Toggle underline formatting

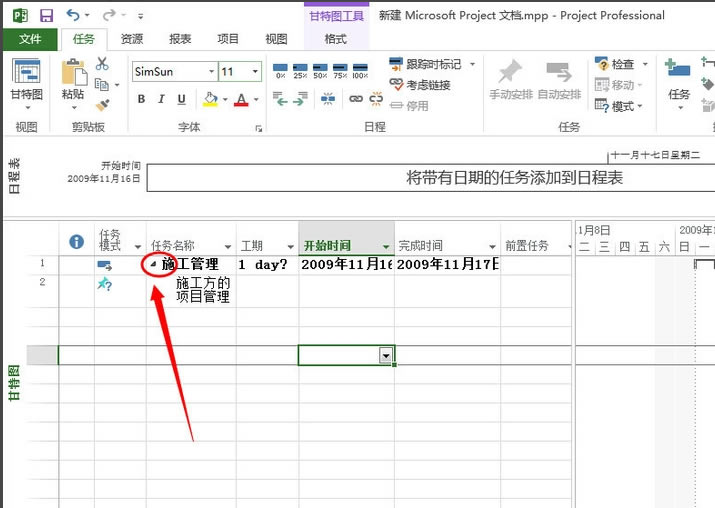[x=181, y=99]
